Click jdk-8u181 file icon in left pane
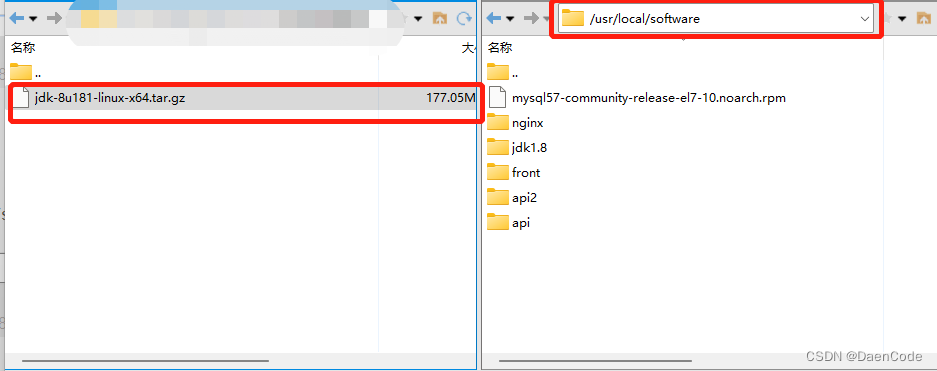The image size is (937, 371). [x=21, y=97]
